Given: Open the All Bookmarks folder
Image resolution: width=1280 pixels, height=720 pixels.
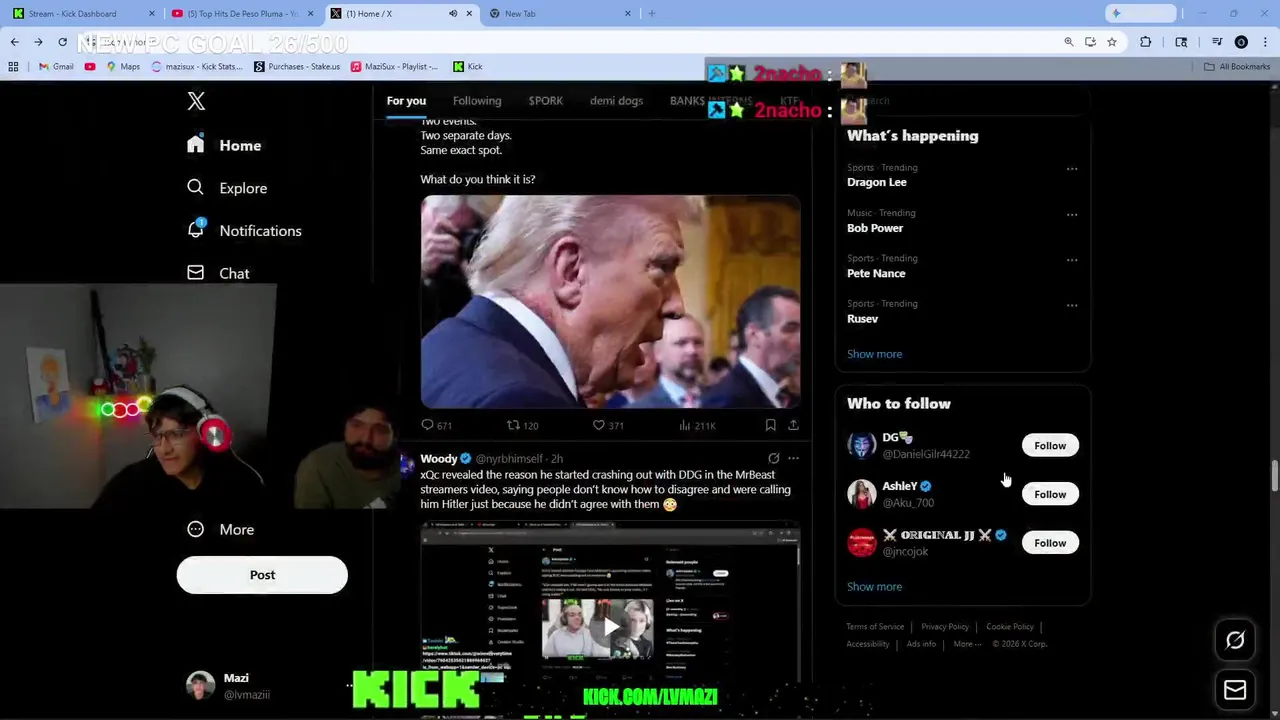Looking at the screenshot, I should pos(1237,67).
